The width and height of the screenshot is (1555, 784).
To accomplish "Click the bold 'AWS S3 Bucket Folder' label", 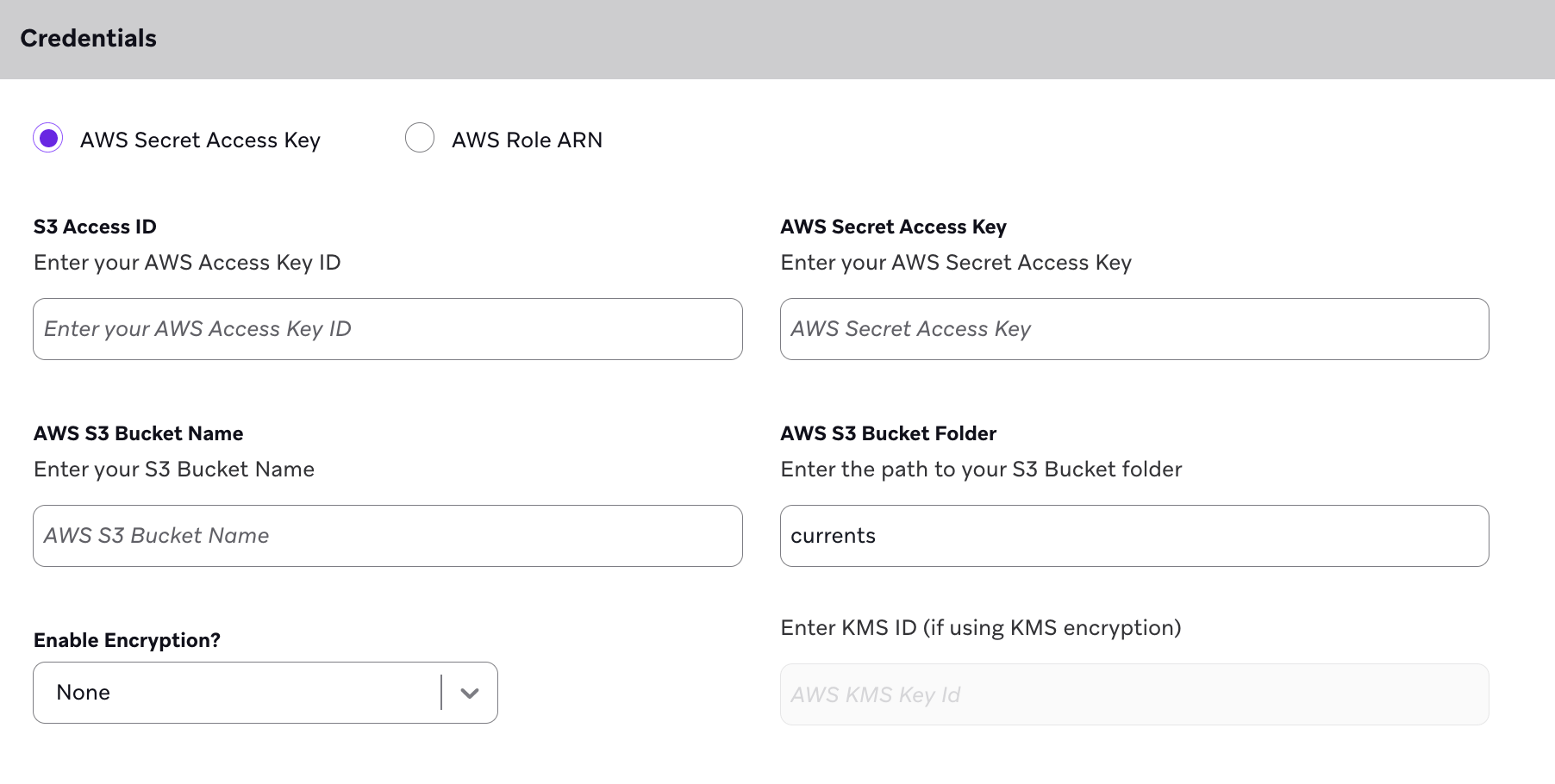I will [x=888, y=433].
